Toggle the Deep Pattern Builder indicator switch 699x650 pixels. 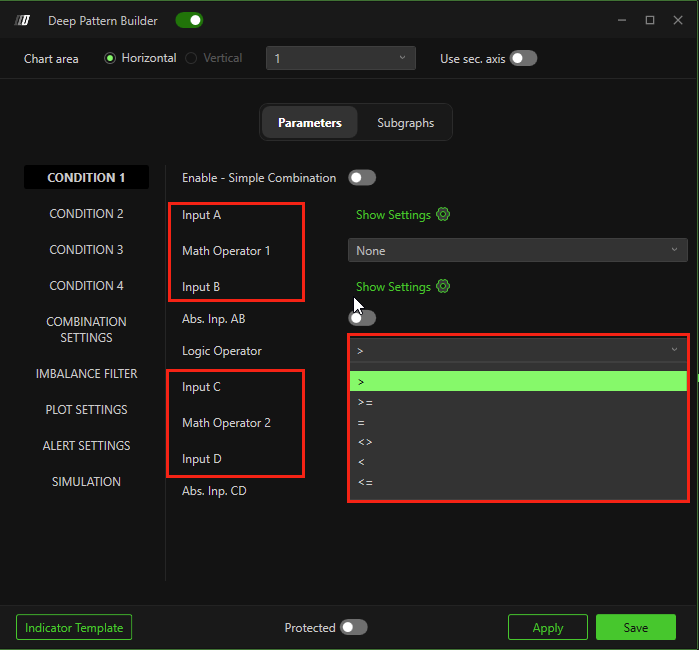point(189,20)
